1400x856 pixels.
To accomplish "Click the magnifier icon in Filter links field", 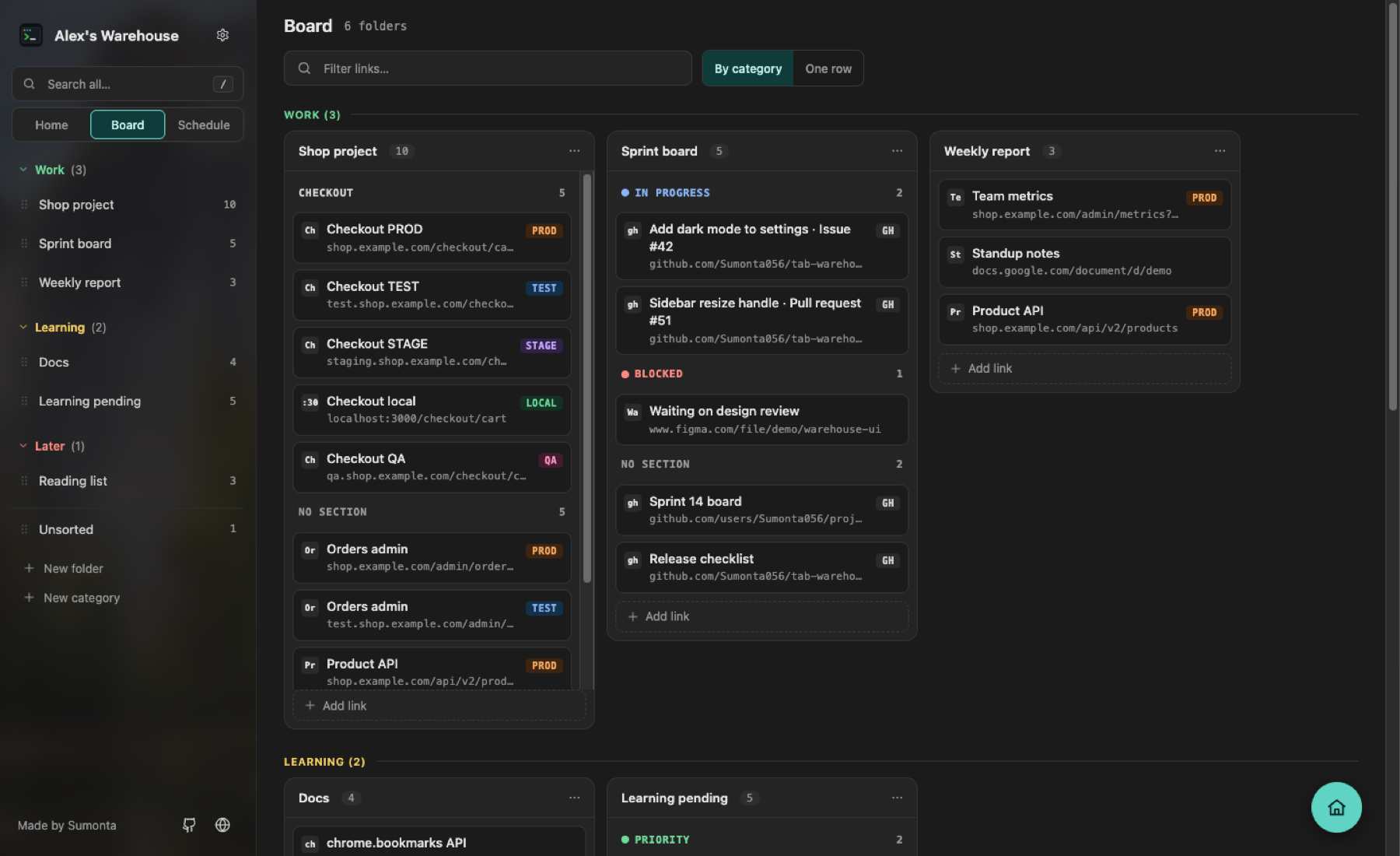I will click(x=305, y=68).
